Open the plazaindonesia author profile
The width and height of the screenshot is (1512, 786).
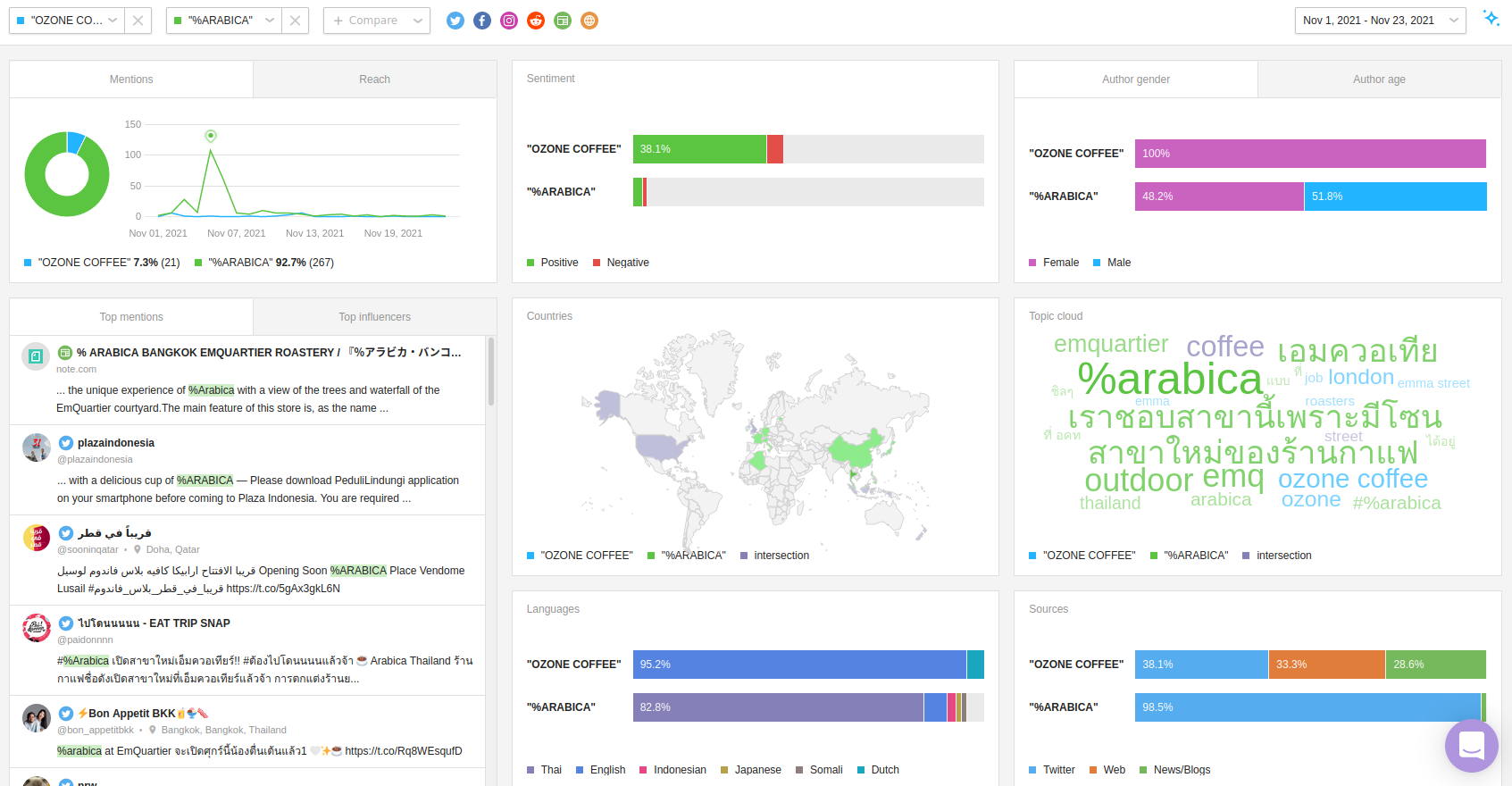click(x=116, y=443)
